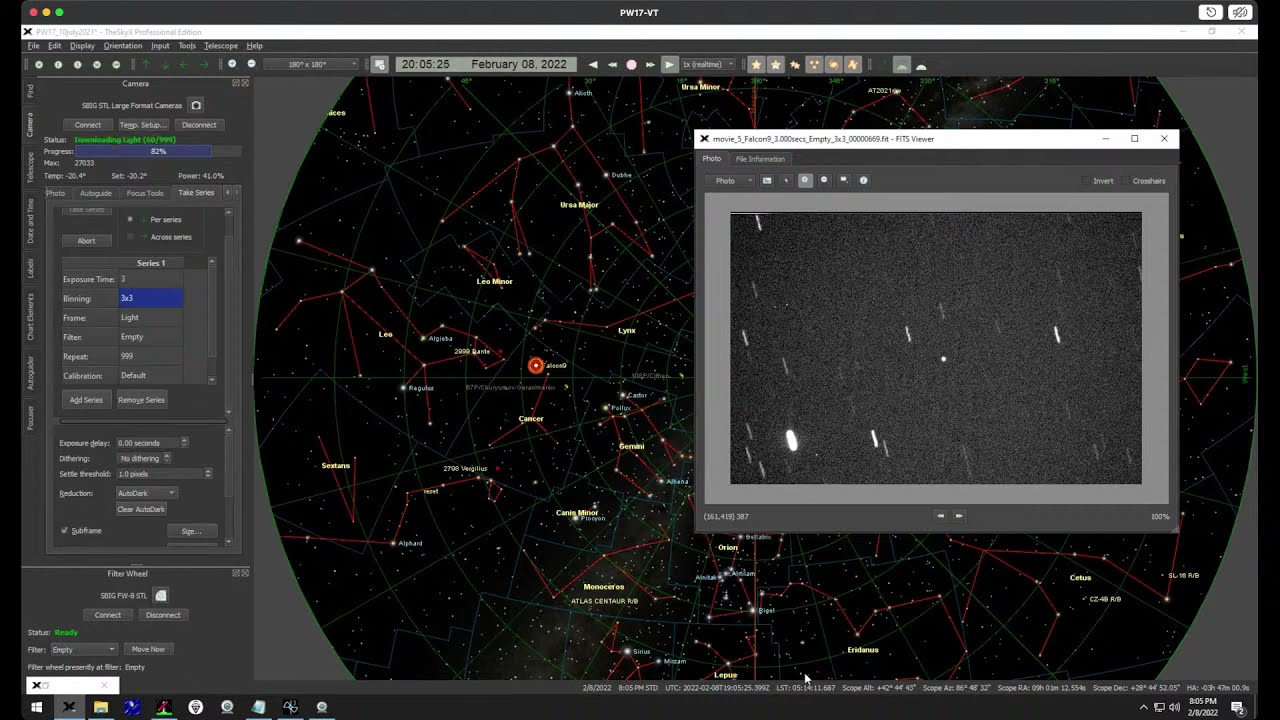The height and width of the screenshot is (720, 1280).
Task: Click the pink stop time button
Action: (x=631, y=64)
